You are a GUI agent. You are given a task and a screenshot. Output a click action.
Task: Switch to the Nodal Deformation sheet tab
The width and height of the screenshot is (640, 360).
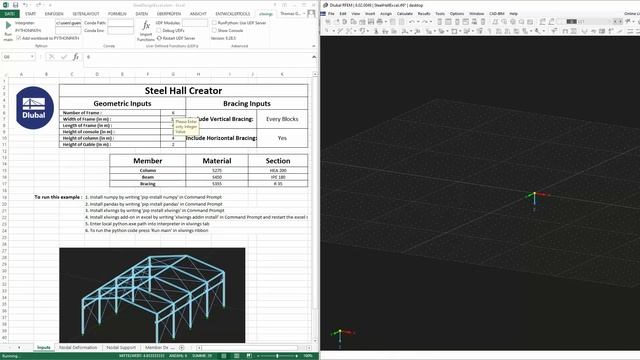click(78, 347)
